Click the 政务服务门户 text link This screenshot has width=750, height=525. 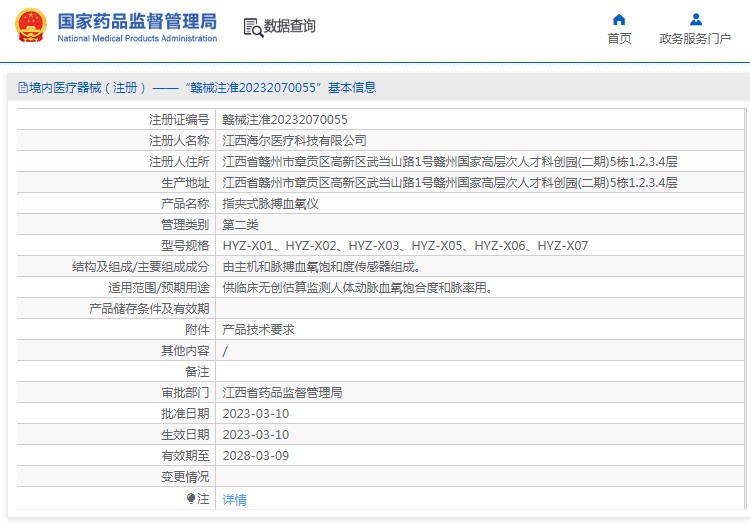pyautogui.click(x=695, y=39)
